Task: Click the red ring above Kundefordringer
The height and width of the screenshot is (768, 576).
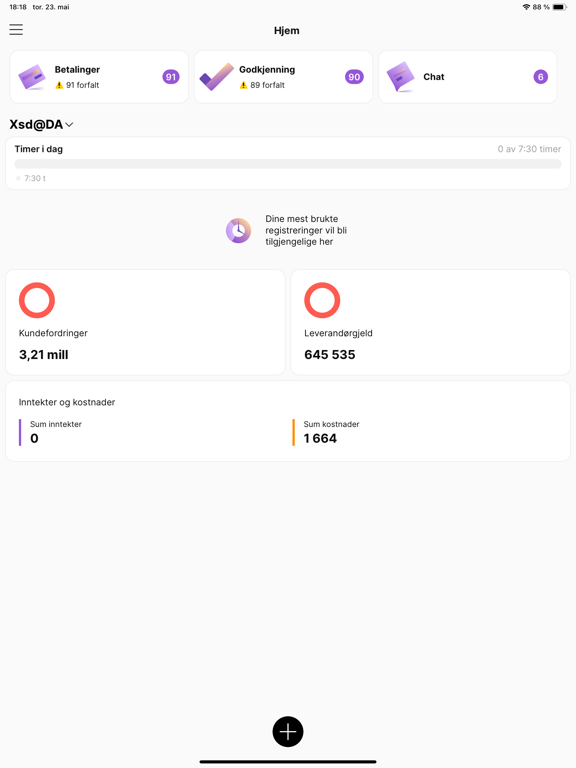Action: 37,300
